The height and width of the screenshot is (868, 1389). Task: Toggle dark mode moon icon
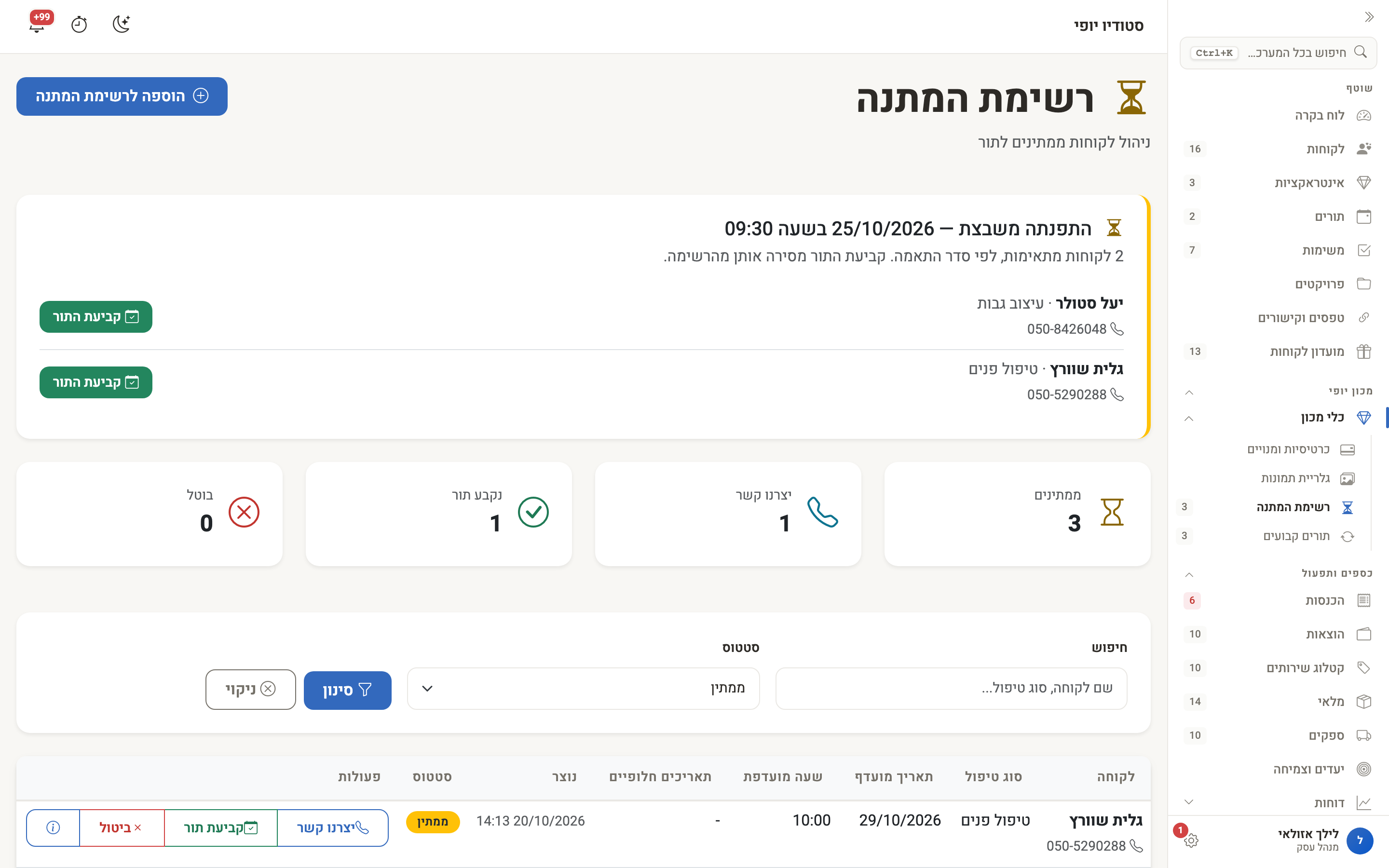click(121, 25)
